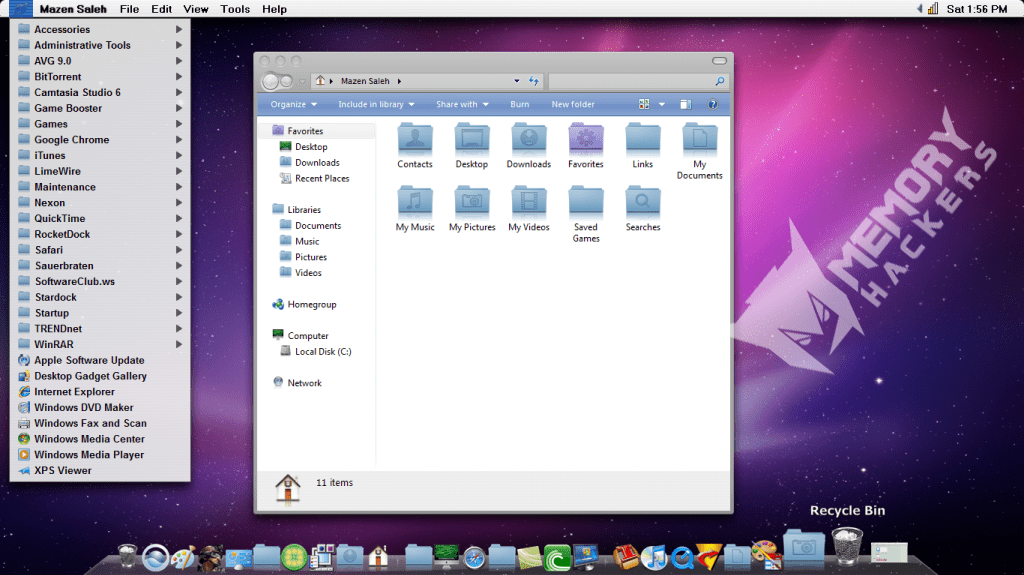Select Documents under Libraries
Image resolution: width=1024 pixels, height=575 pixels.
[x=317, y=225]
